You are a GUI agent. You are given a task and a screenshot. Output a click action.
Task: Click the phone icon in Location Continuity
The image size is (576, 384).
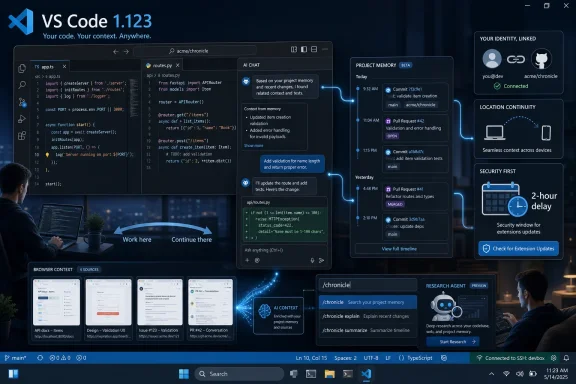(546, 133)
